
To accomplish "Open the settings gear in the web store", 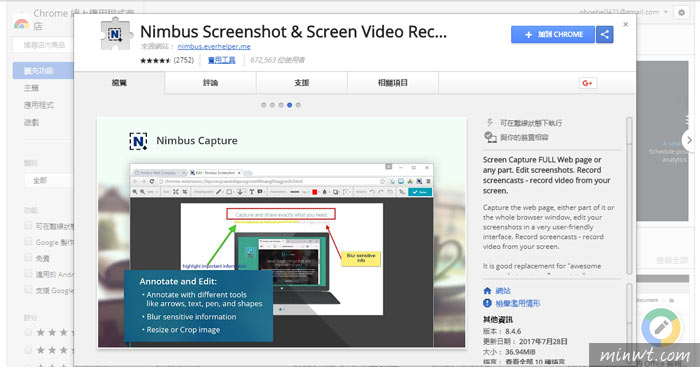I will point(681,13).
